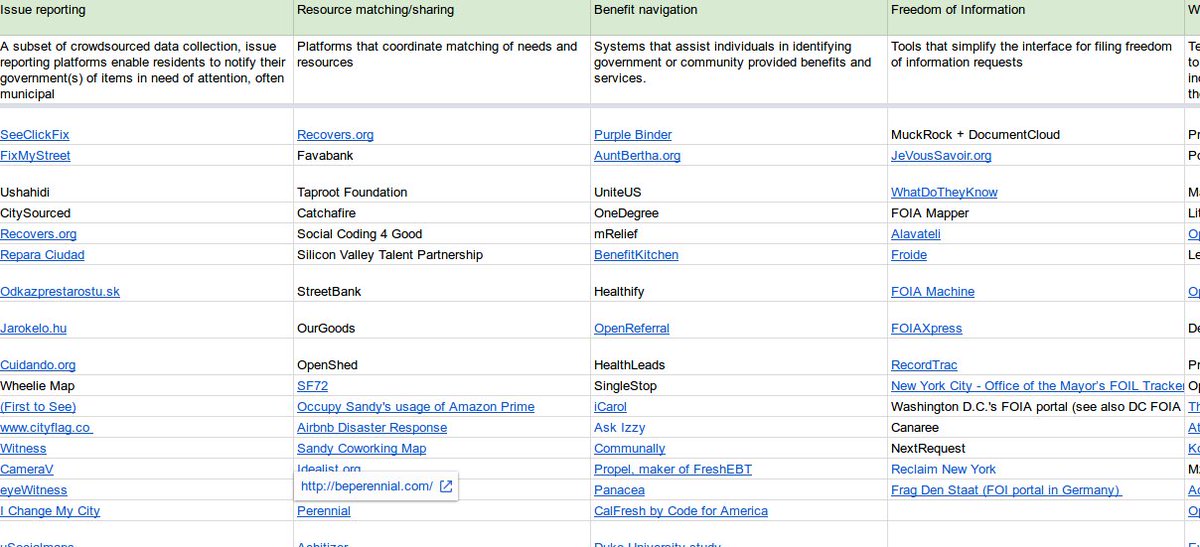Open Recovers.org link in Issue reporting column
1200x547 pixels.
pyautogui.click(x=38, y=234)
